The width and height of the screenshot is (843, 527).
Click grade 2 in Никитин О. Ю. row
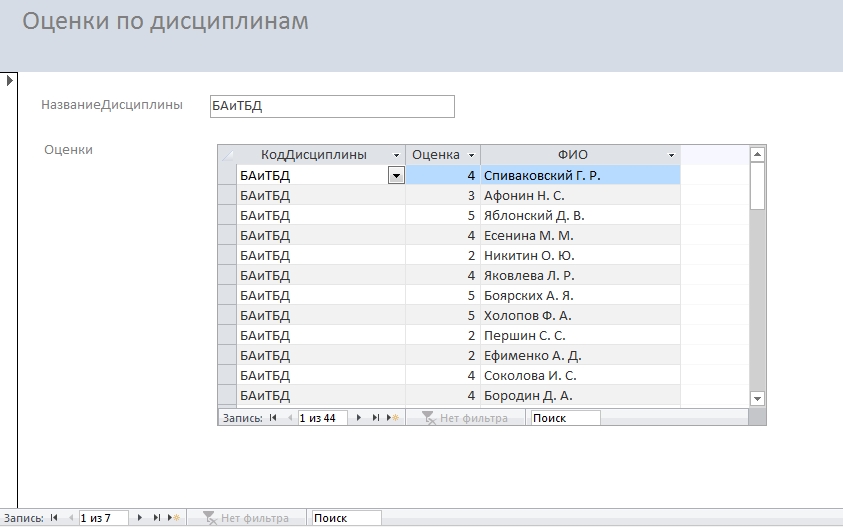443,255
